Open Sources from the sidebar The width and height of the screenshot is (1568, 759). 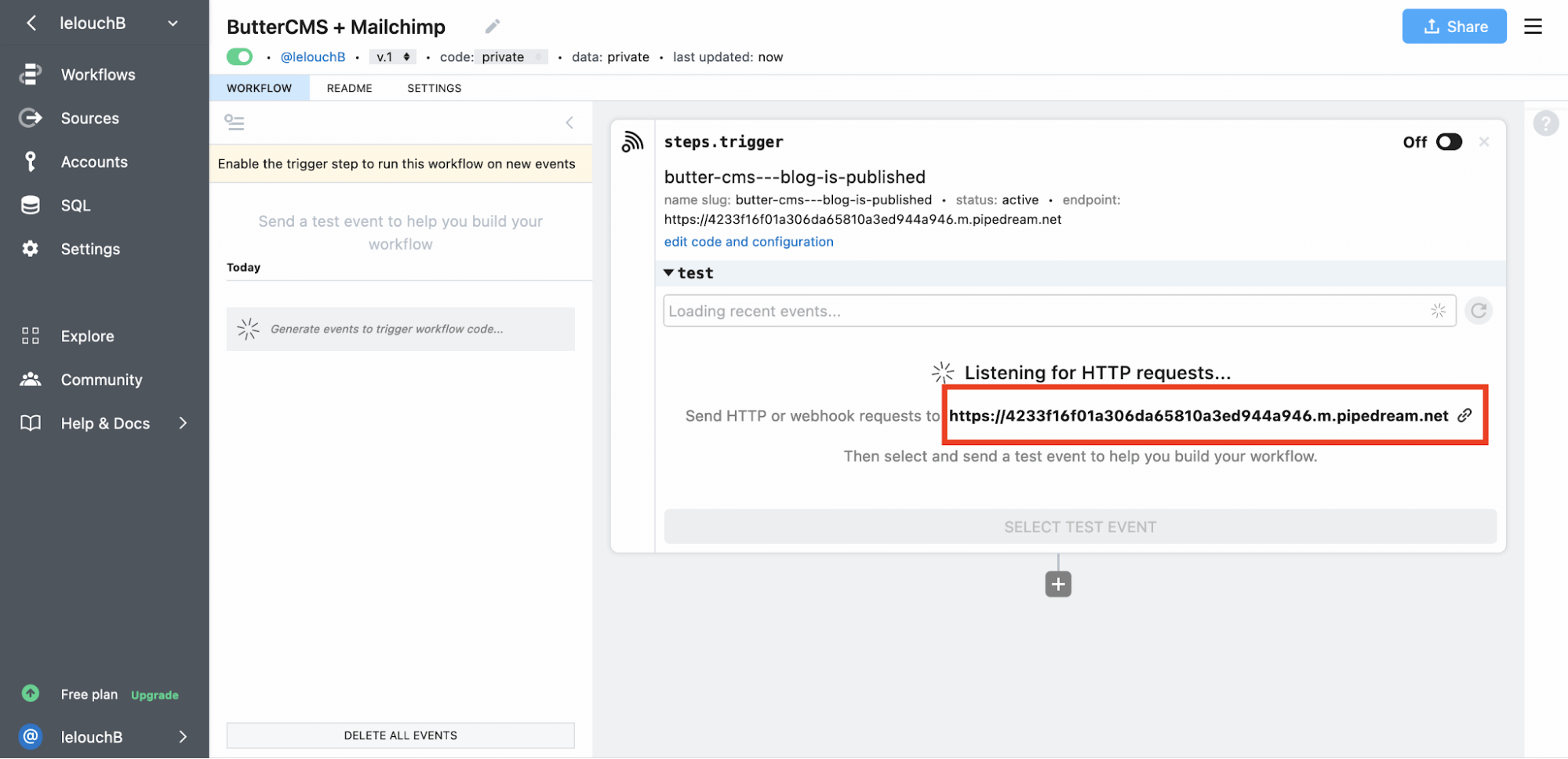point(89,119)
